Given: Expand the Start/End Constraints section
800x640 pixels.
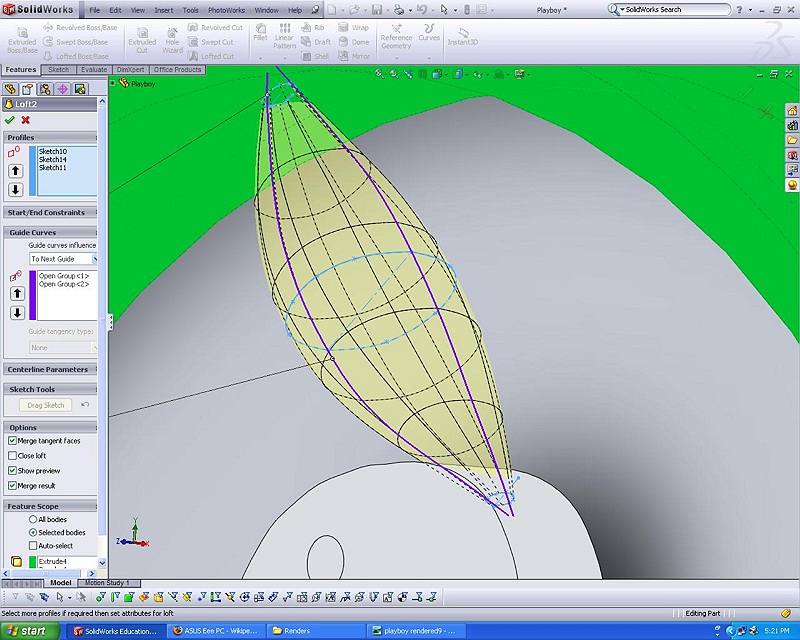Looking at the screenshot, I should click(46, 212).
